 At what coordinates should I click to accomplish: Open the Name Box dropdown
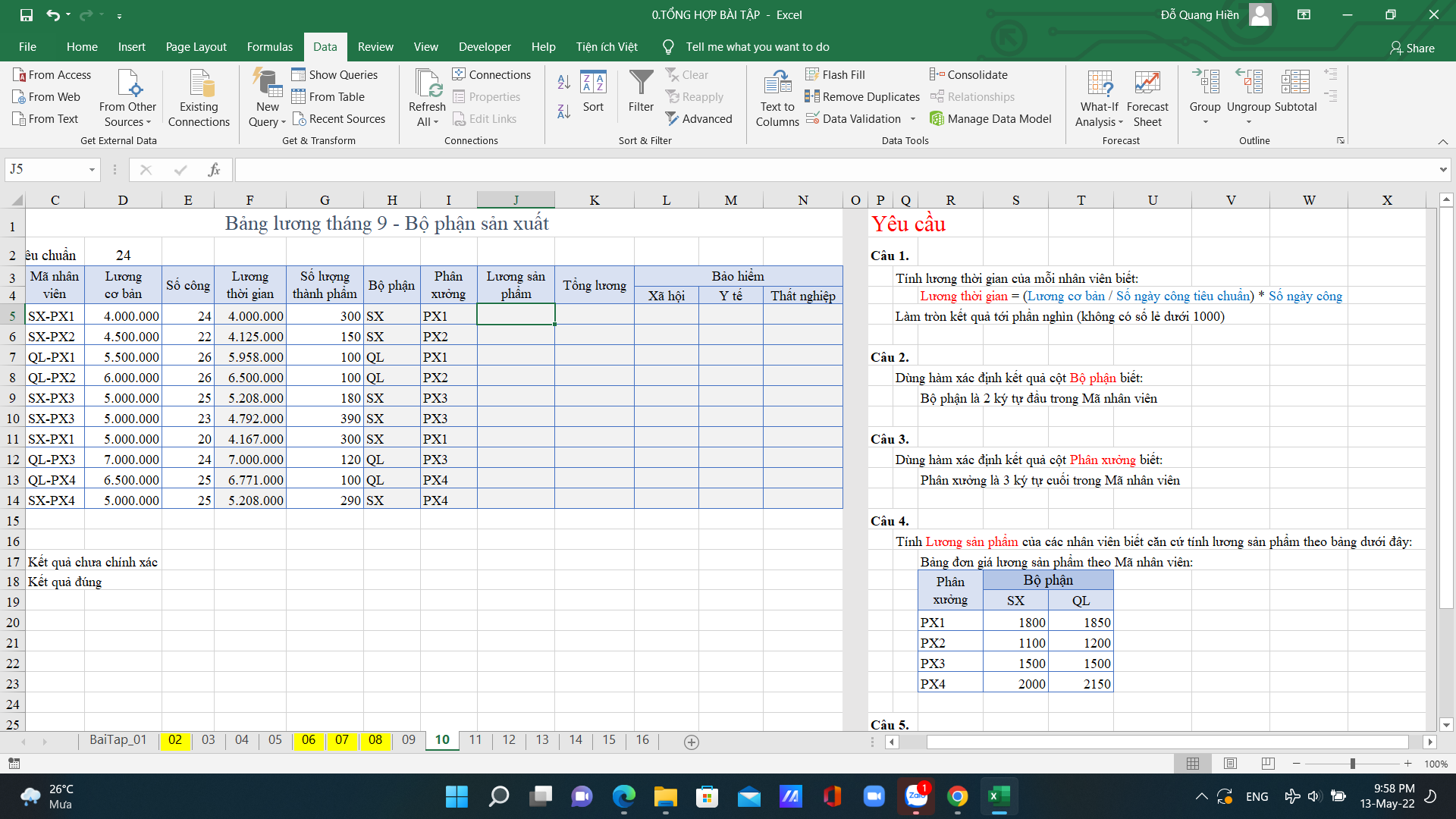click(x=92, y=170)
